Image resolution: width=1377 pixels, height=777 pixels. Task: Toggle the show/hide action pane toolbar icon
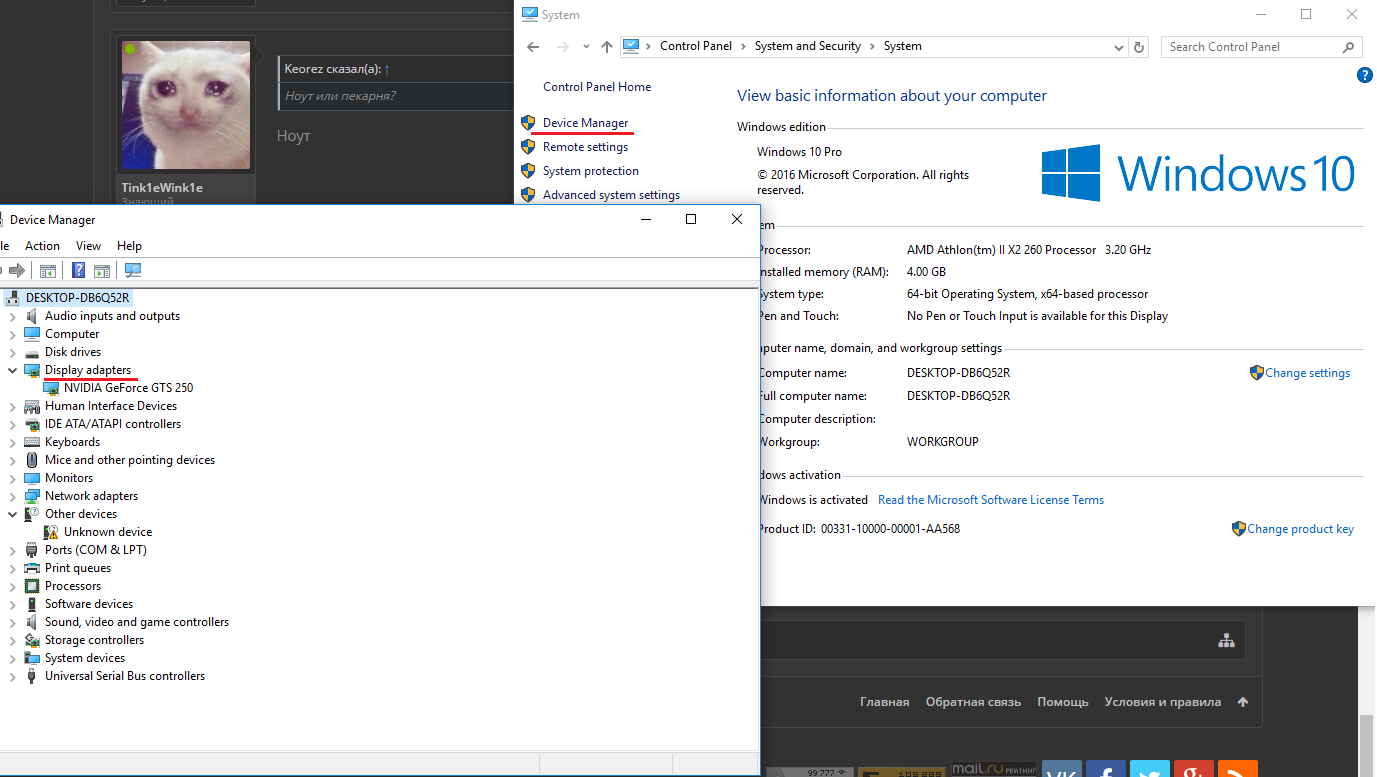(102, 270)
